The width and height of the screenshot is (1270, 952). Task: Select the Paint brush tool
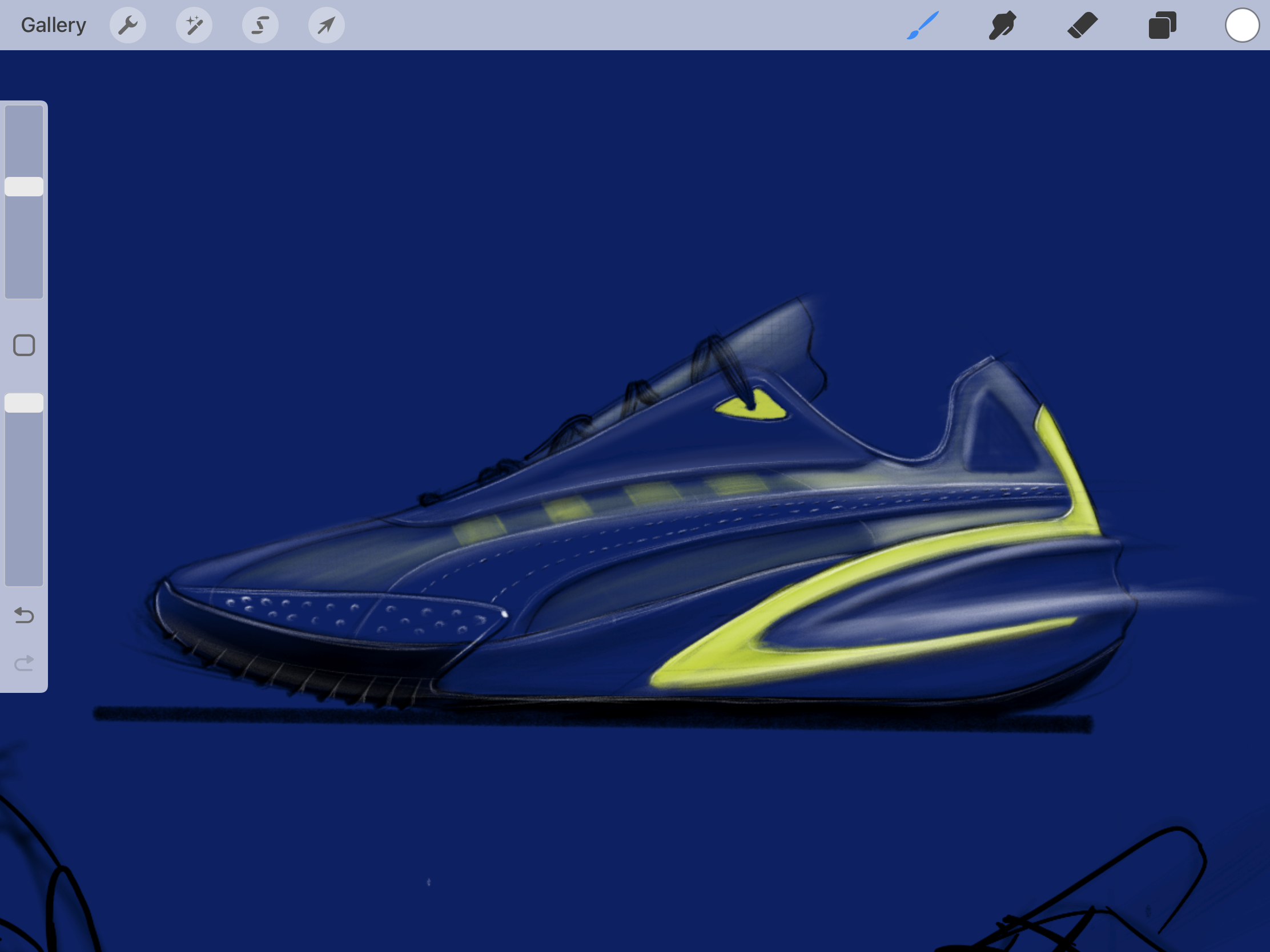(x=923, y=25)
